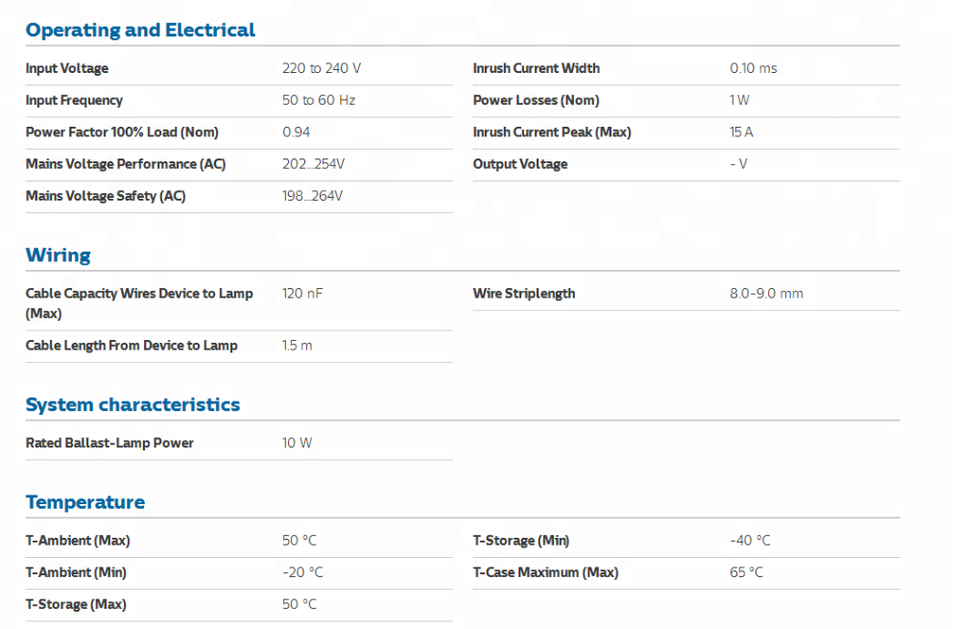Select Mains Voltage Performance (AC) label
This screenshot has width=960, height=629.
click(126, 165)
